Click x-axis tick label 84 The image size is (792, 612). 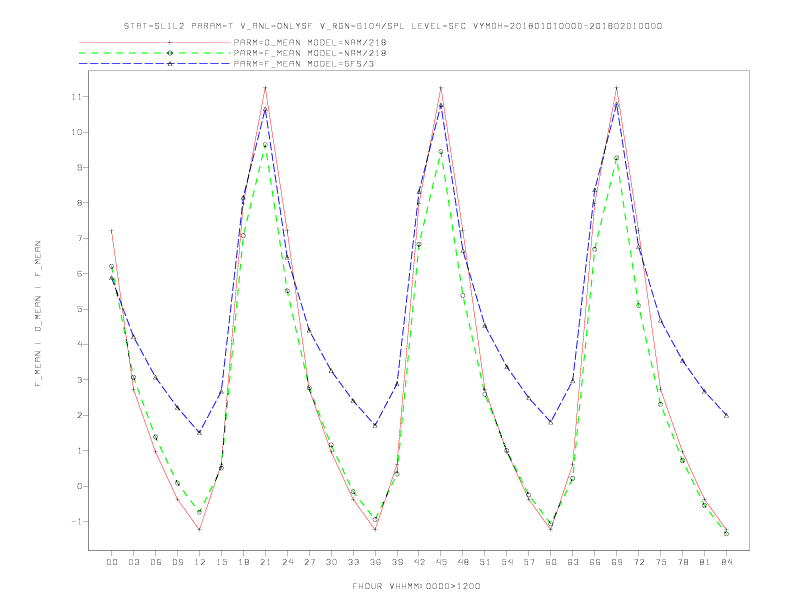[x=726, y=562]
